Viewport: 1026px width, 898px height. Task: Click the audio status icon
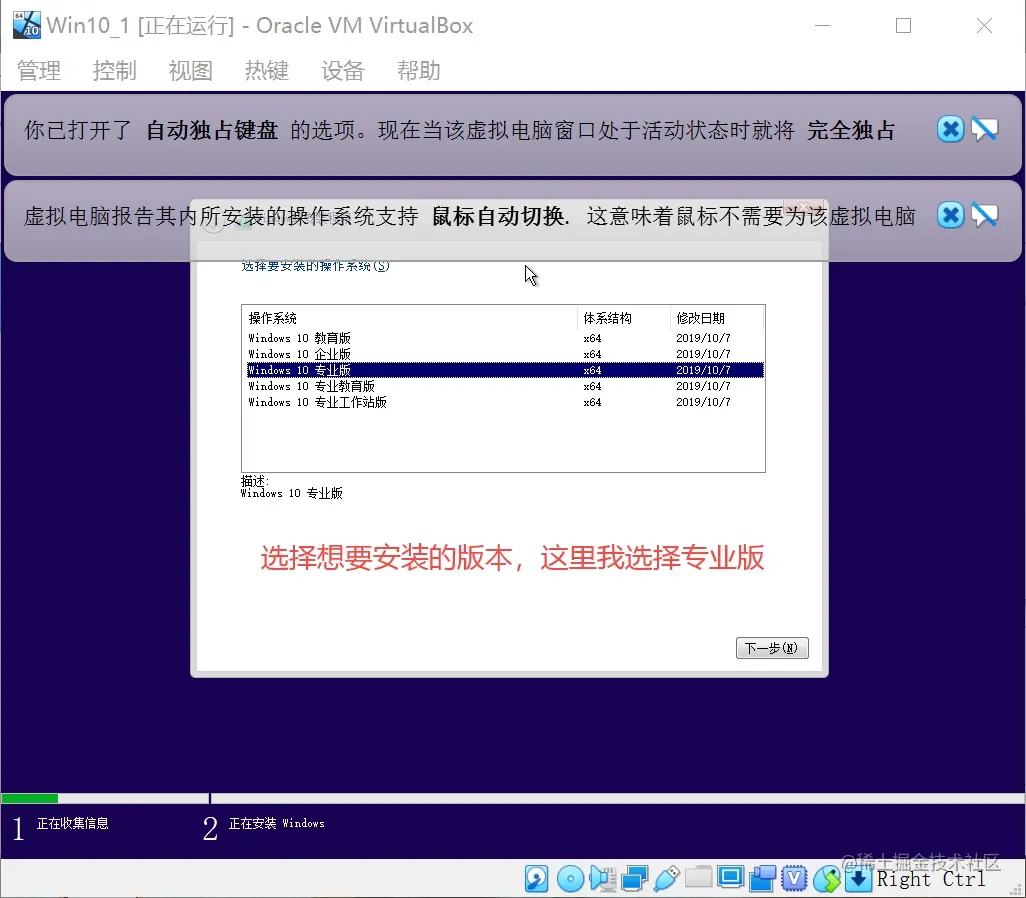point(602,878)
